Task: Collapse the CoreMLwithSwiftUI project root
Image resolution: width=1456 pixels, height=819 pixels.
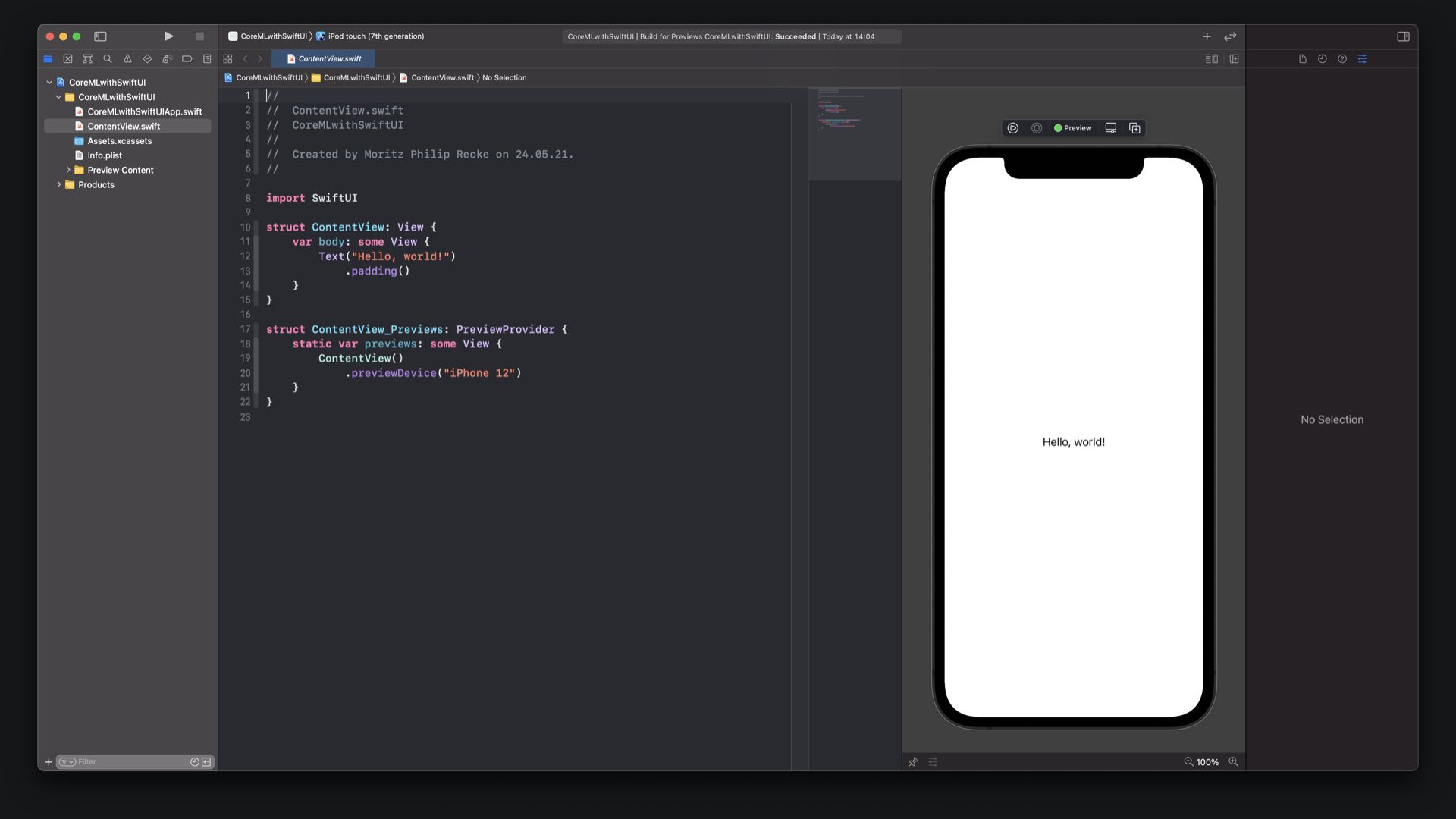Action: pos(49,82)
